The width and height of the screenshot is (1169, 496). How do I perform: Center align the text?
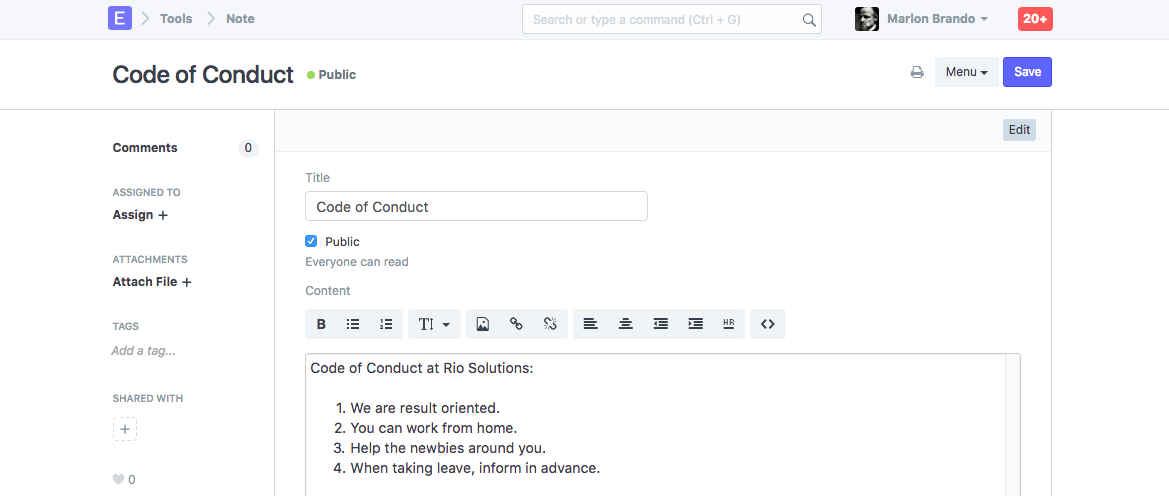click(x=625, y=324)
